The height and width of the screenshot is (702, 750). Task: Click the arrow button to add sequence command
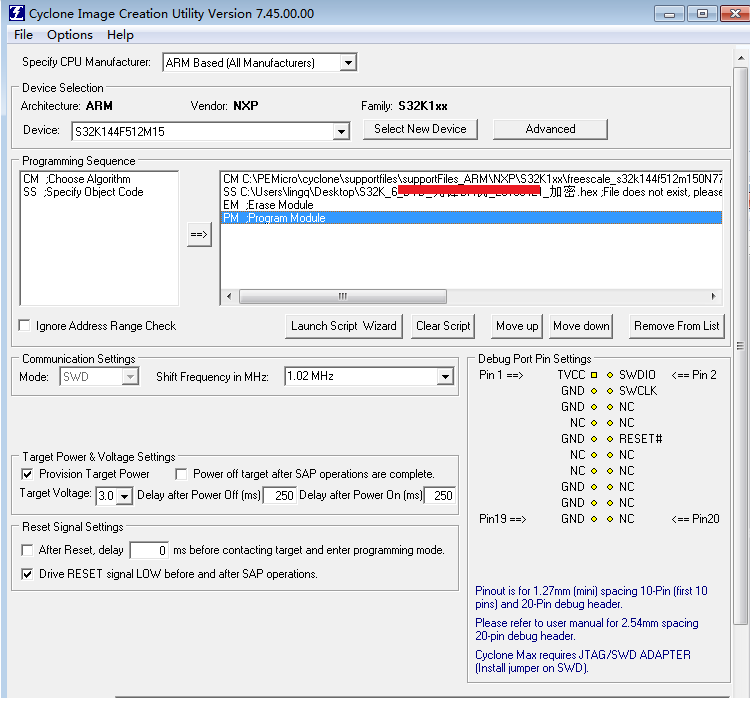199,234
